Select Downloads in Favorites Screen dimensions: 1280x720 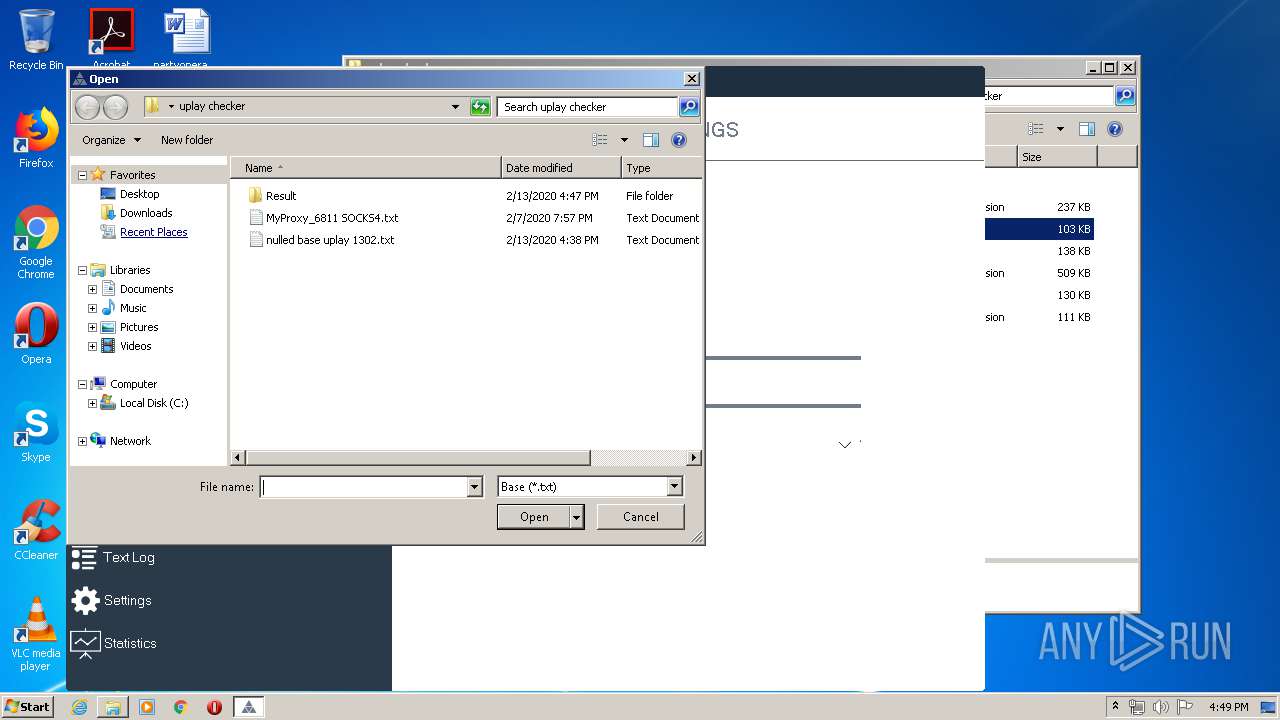point(146,213)
